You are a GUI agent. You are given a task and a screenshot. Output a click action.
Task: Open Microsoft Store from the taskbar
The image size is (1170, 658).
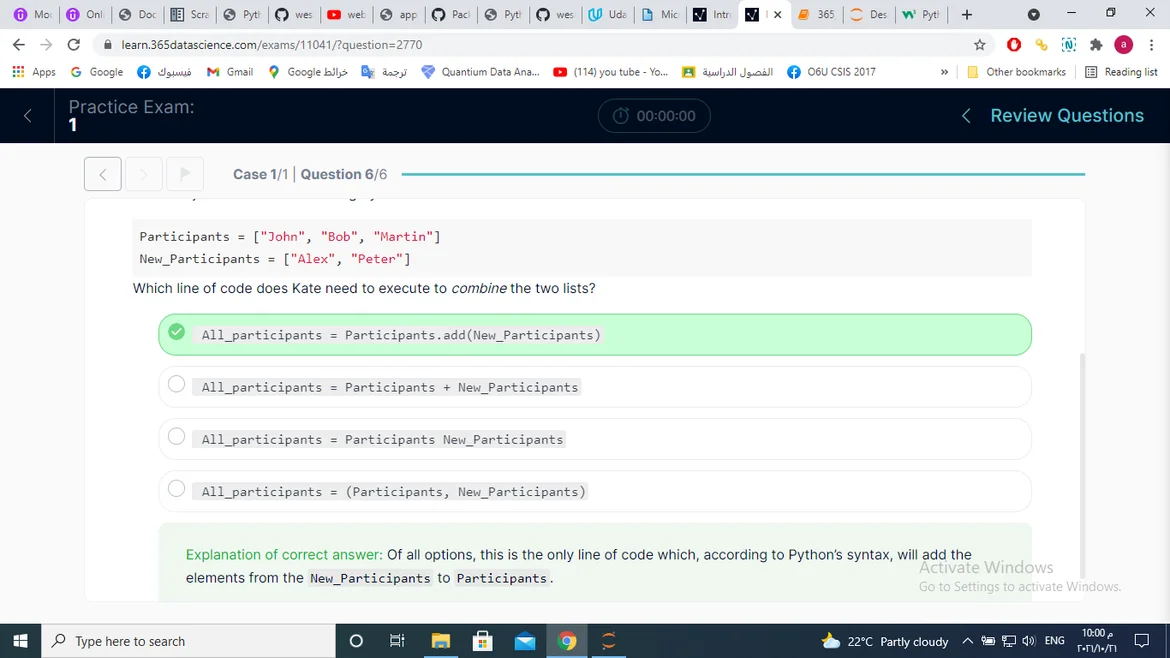pos(482,641)
